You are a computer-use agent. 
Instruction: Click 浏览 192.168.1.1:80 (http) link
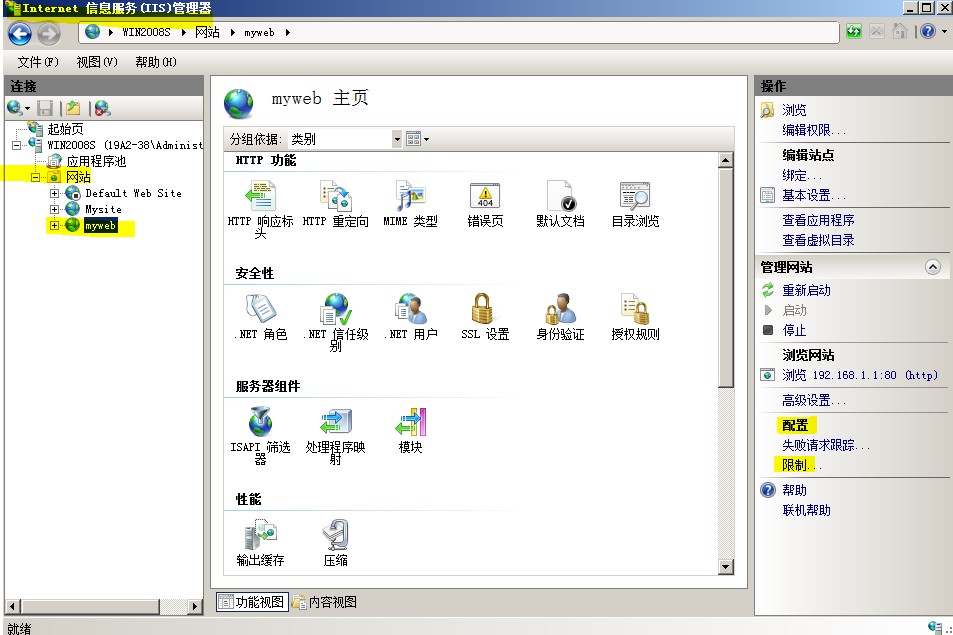[x=859, y=376]
